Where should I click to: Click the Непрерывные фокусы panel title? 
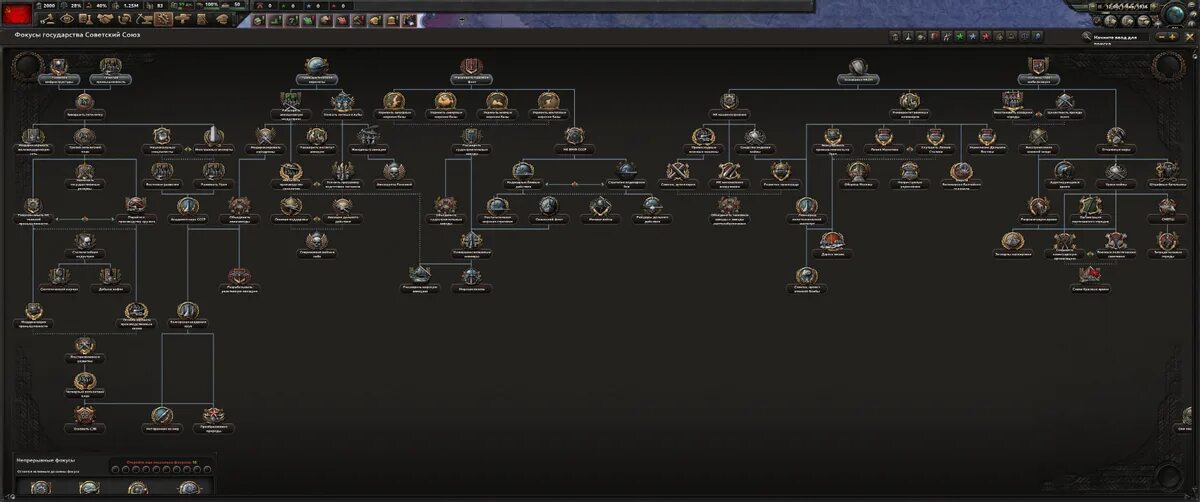coord(46,460)
